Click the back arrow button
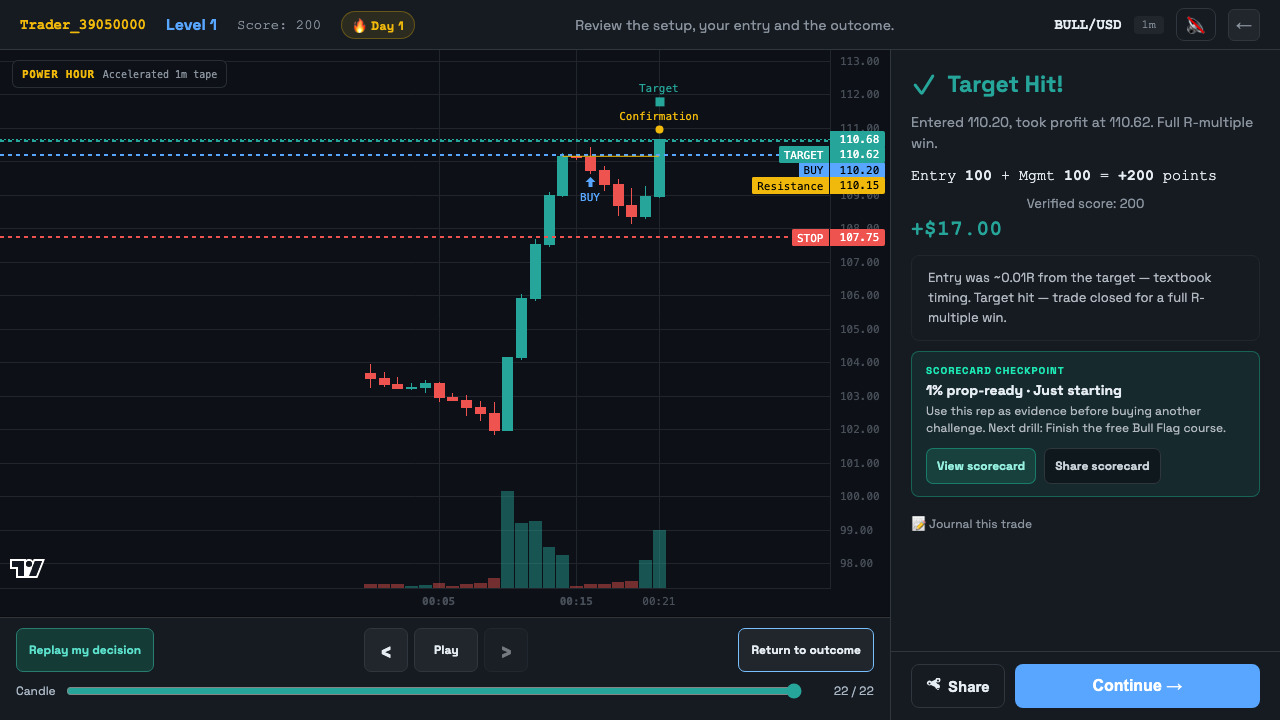This screenshot has height=720, width=1280. [x=1243, y=25]
